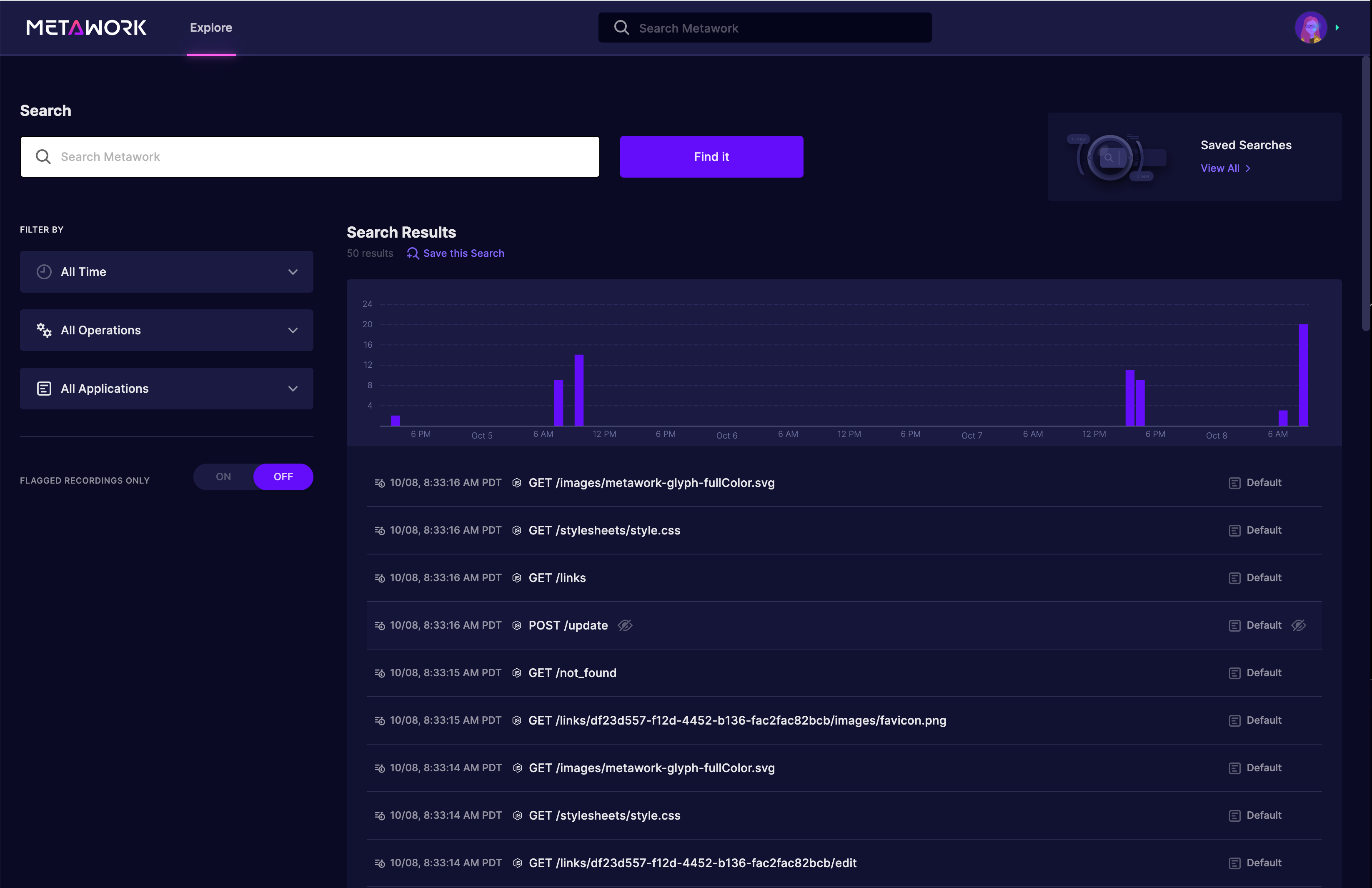Switch flagged recordings toggle to ON

click(x=223, y=477)
